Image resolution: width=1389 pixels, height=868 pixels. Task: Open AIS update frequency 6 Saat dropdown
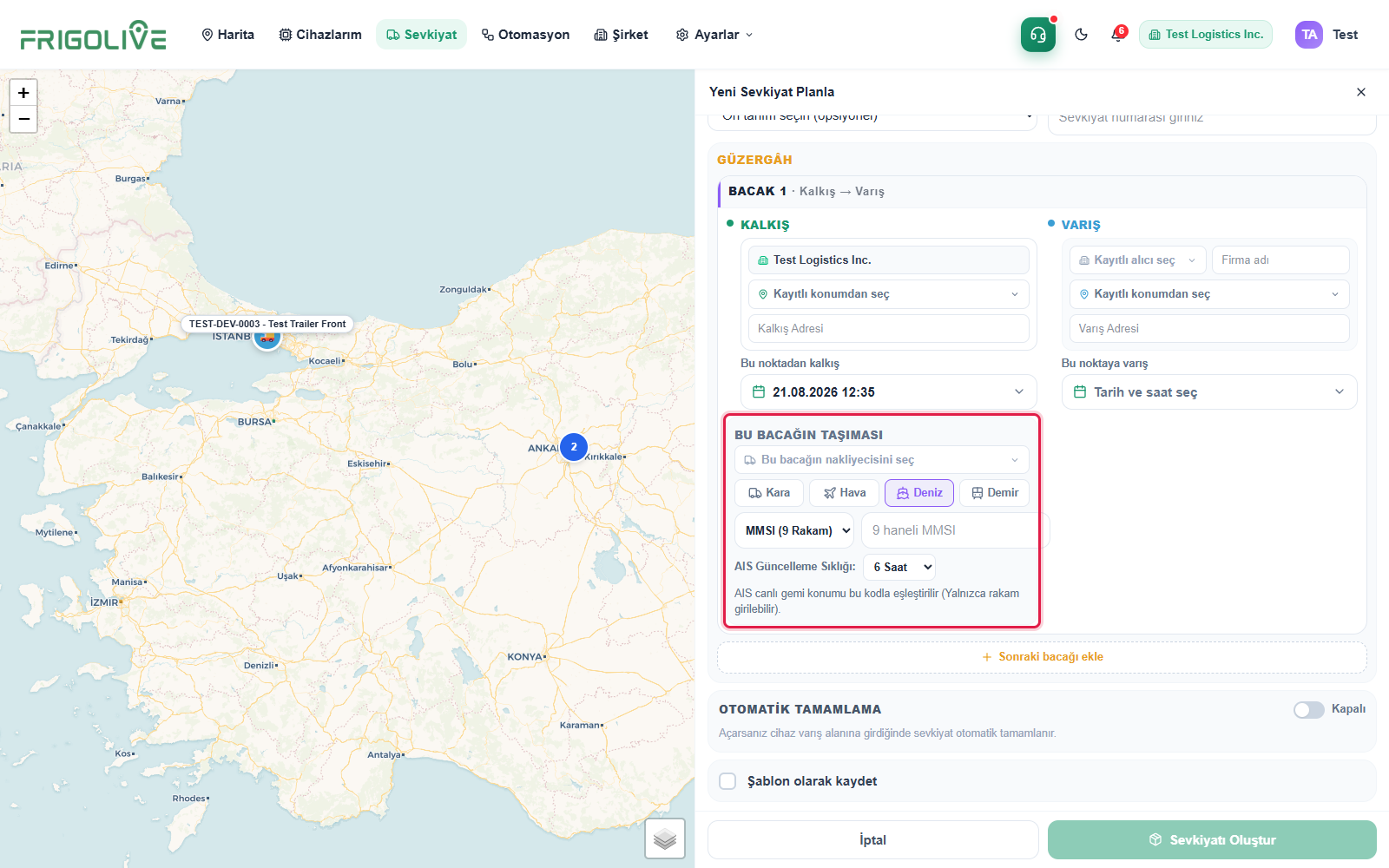(x=899, y=568)
